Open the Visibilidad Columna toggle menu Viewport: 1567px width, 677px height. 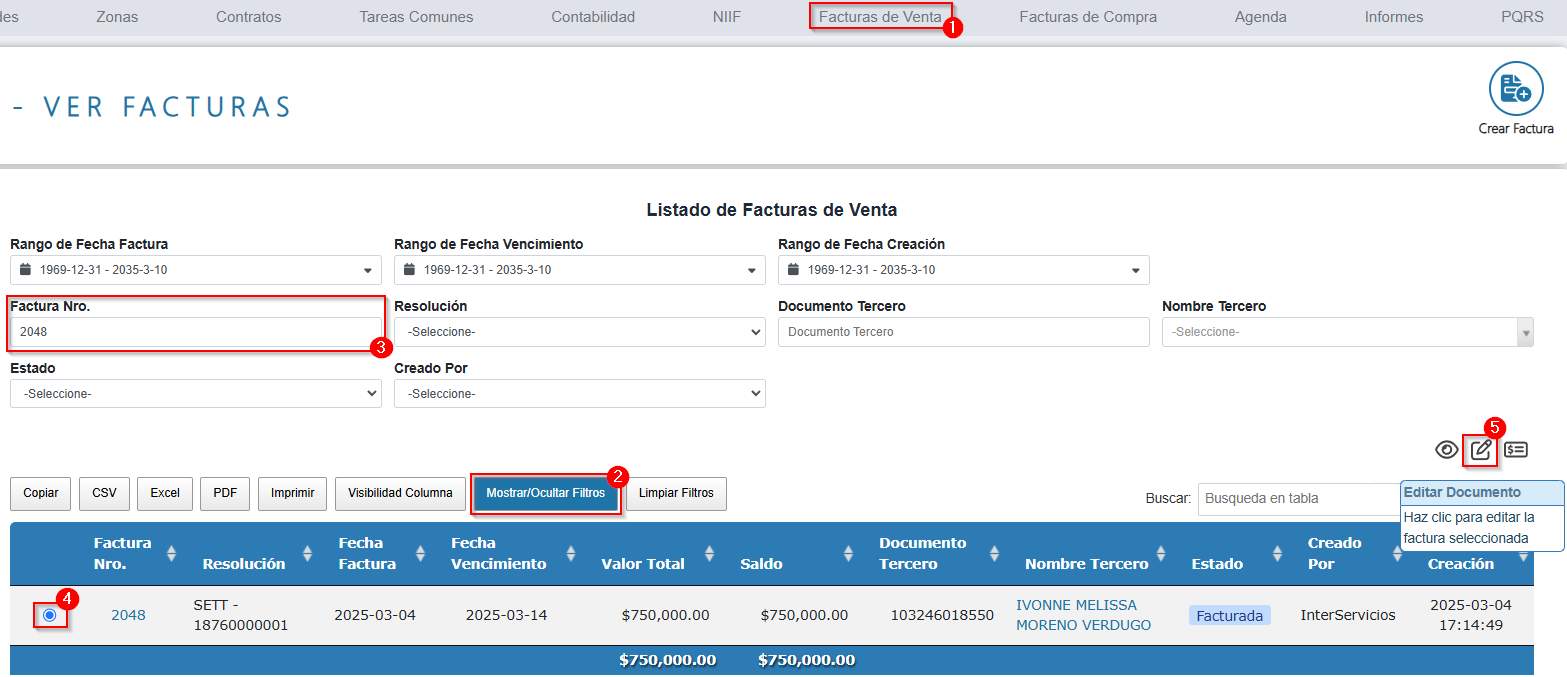pos(400,493)
